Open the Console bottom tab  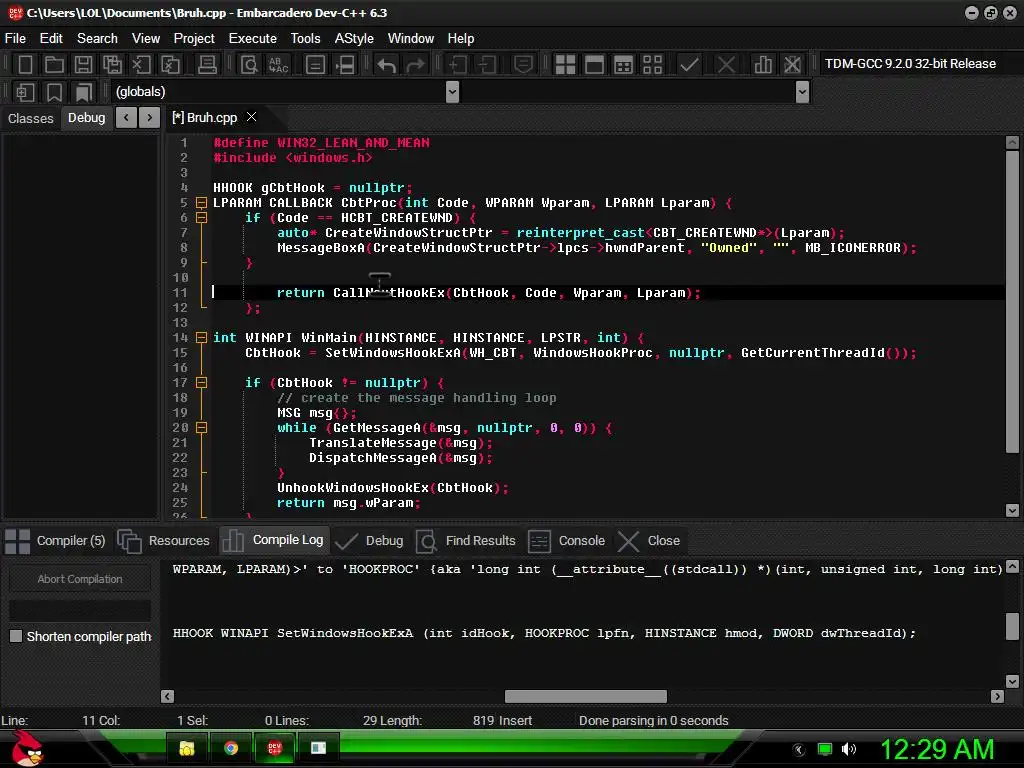566,541
